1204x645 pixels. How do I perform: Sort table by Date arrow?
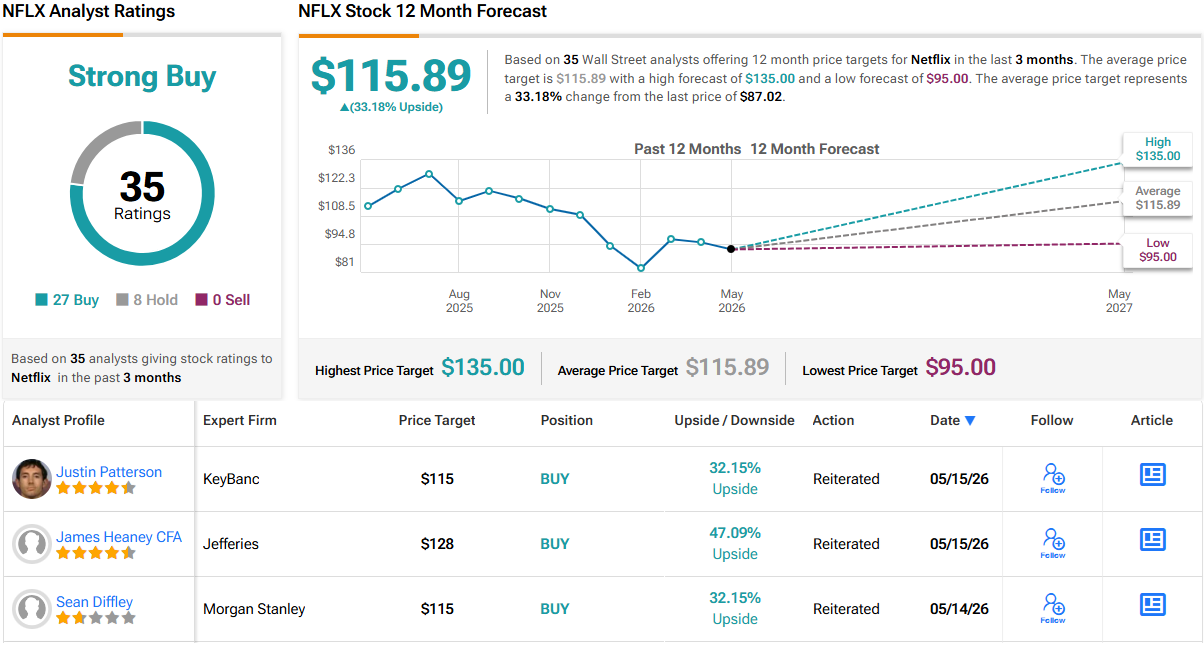coord(970,421)
